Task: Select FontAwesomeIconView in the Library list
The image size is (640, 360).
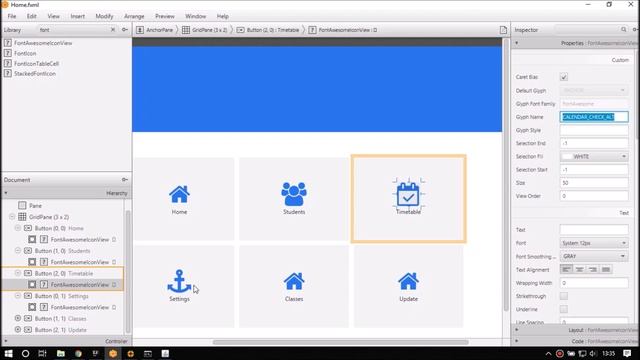Action: pos(43,43)
